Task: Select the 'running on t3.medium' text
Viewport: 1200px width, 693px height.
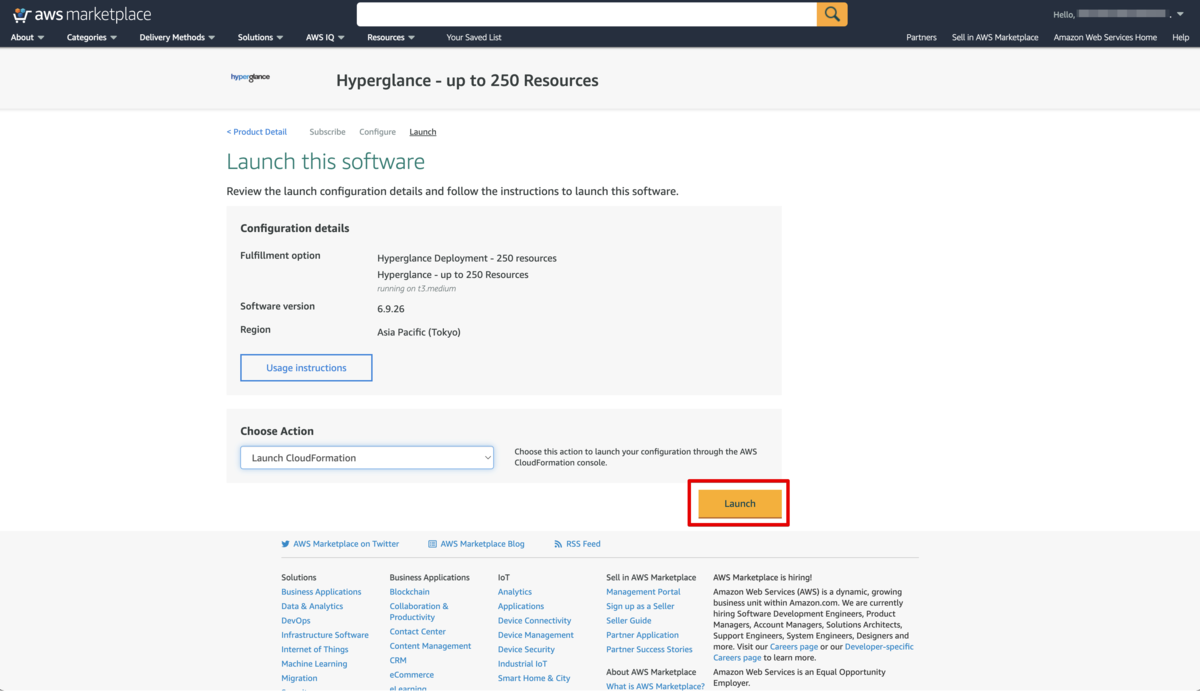Action: pos(416,289)
